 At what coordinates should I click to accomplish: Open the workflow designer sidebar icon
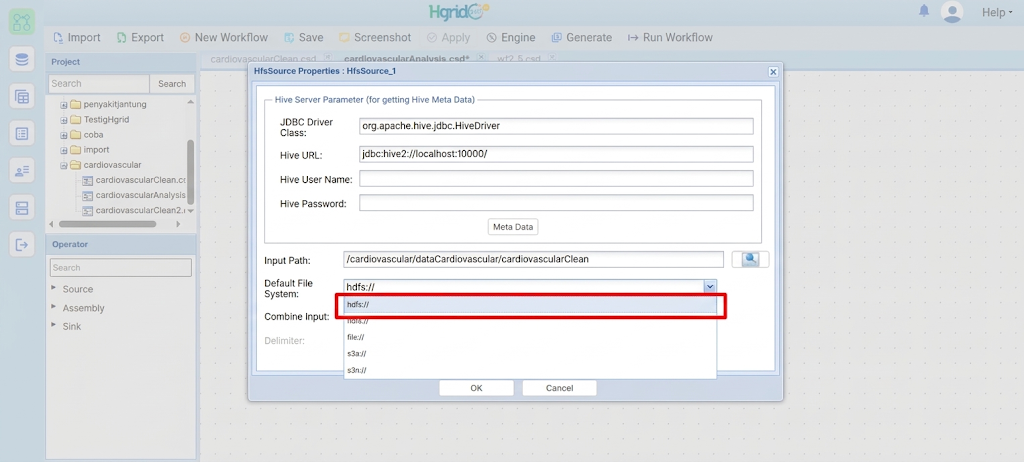22,22
